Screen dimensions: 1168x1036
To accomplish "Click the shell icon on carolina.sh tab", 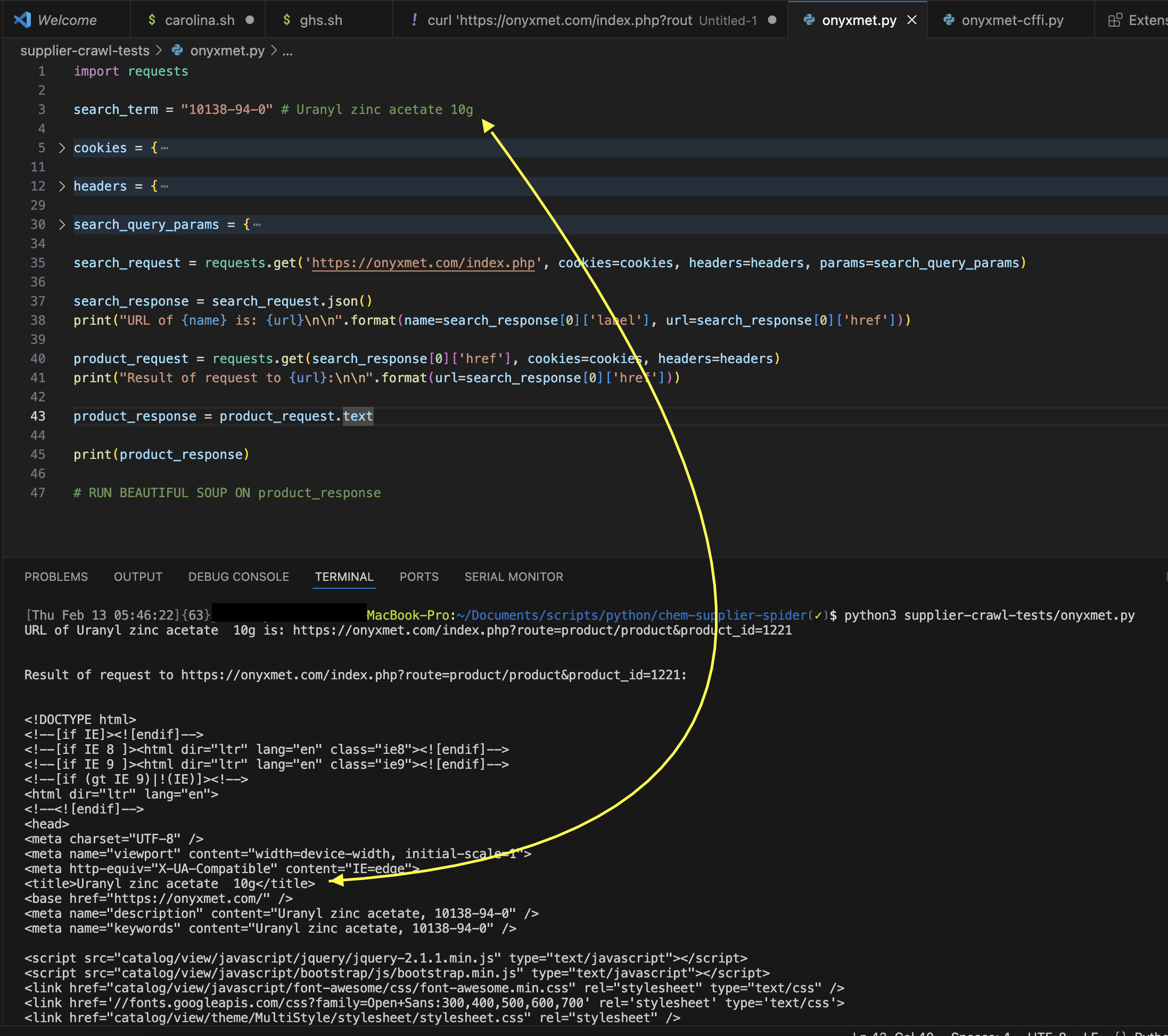I will tap(151, 20).
